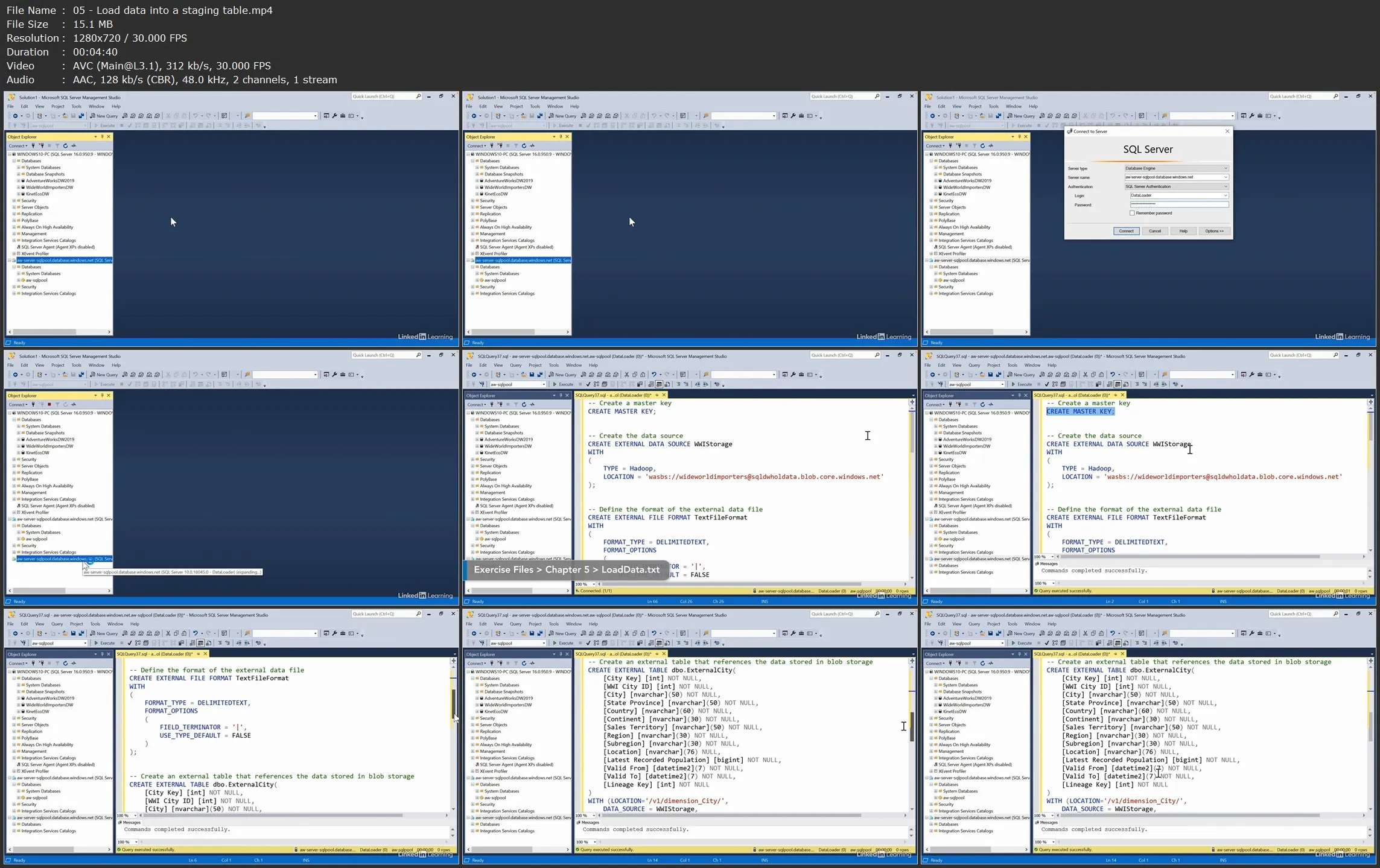The width and height of the screenshot is (1380, 868).
Task: Click Find in Files icon, Connect dialog frame toolbar
Action: [x=1165, y=116]
